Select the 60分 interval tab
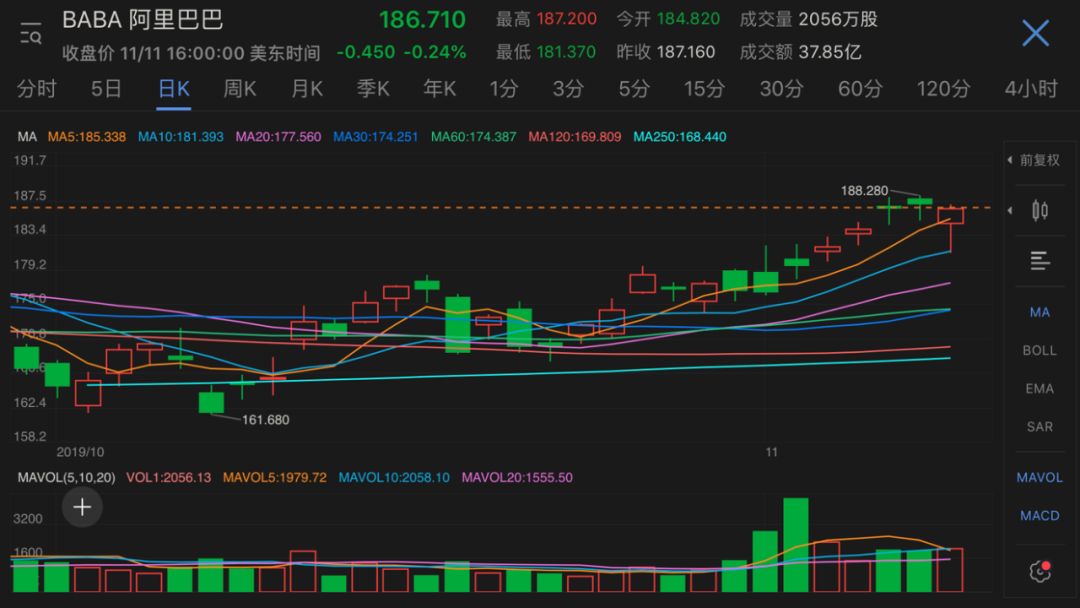This screenshot has height=608, width=1080. point(860,89)
